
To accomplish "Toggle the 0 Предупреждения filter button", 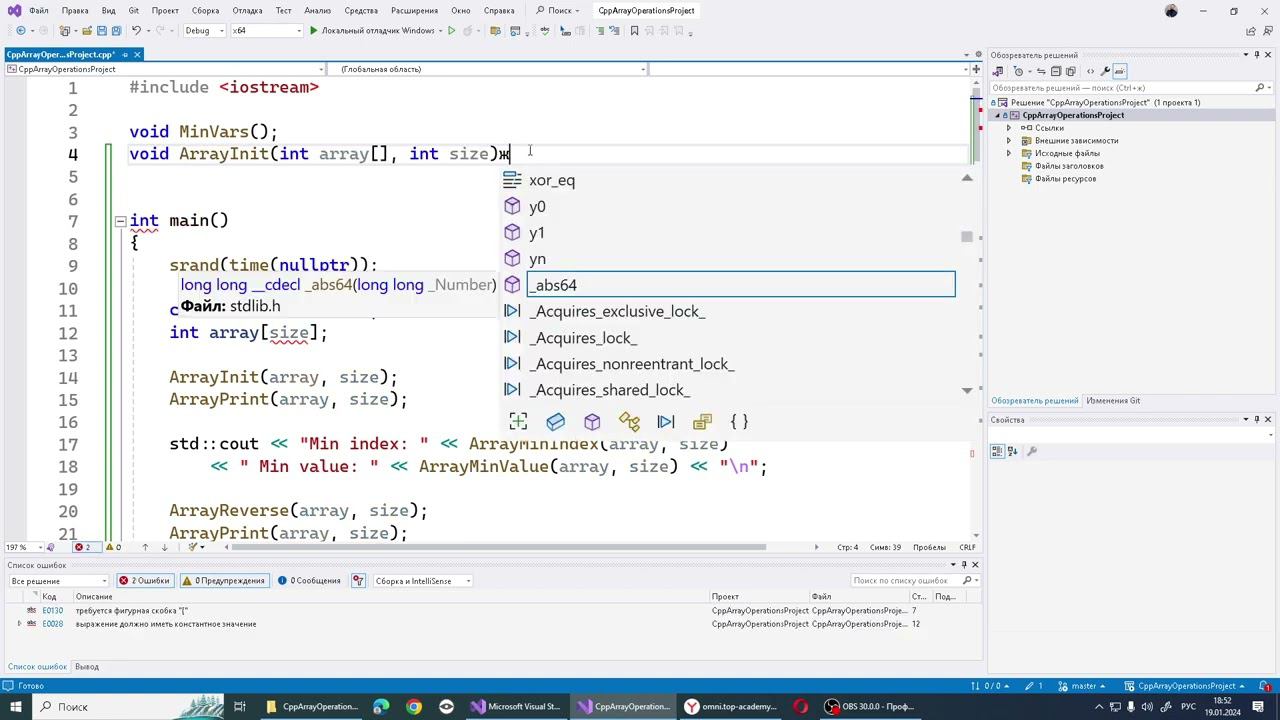I will (224, 581).
